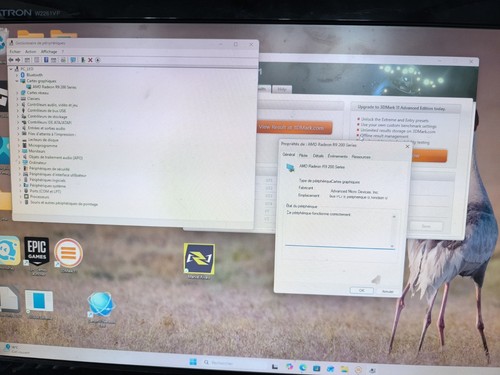
Task: Click the device status scrollbar up arrow
Action: click(x=394, y=217)
